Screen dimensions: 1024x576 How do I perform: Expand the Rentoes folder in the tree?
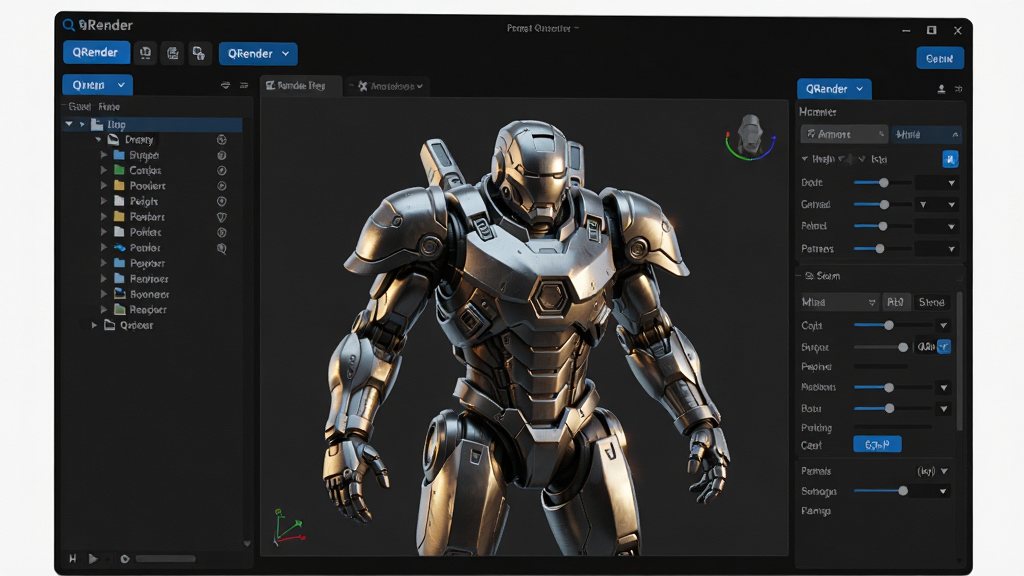(103, 278)
